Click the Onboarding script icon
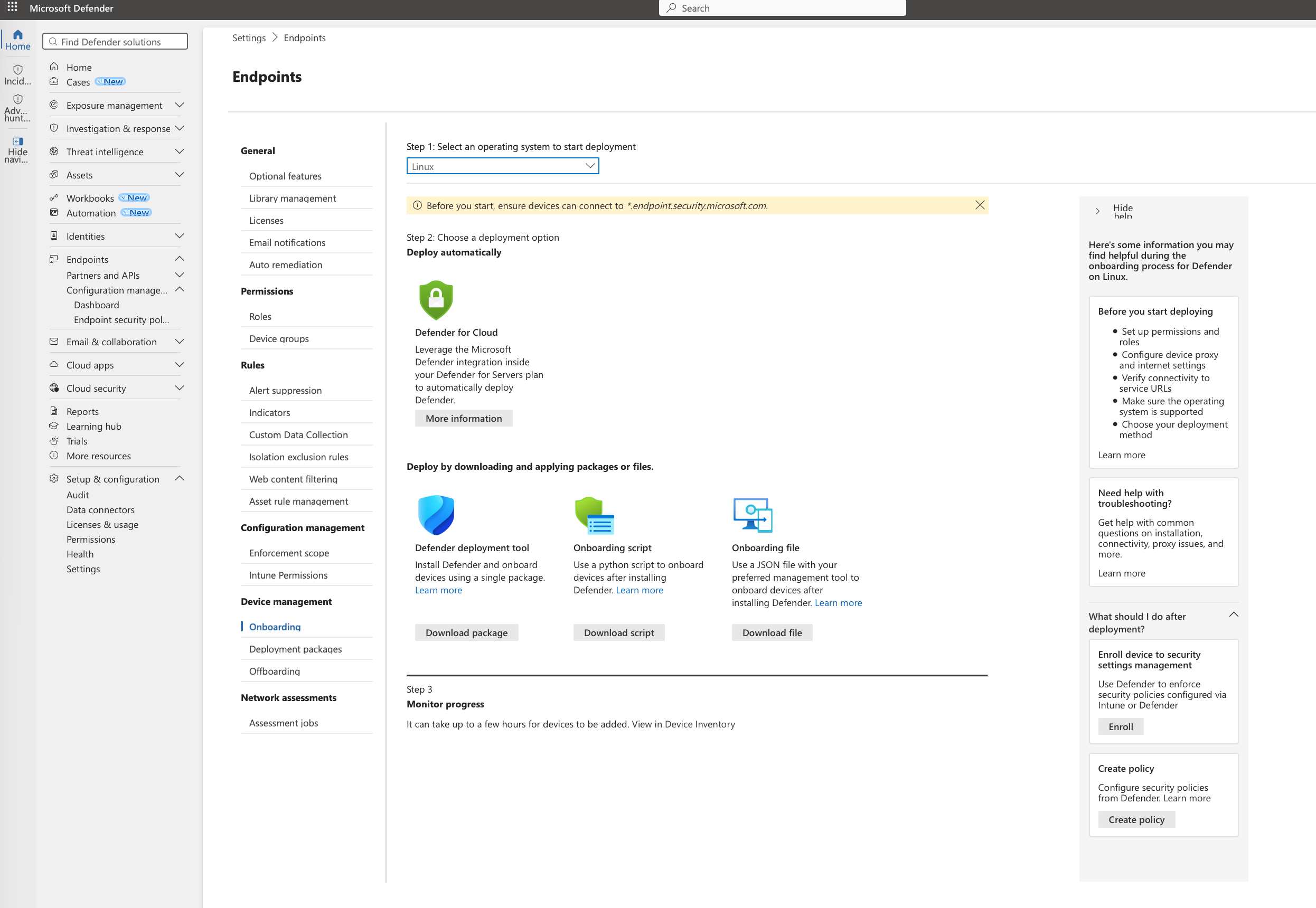 point(594,515)
